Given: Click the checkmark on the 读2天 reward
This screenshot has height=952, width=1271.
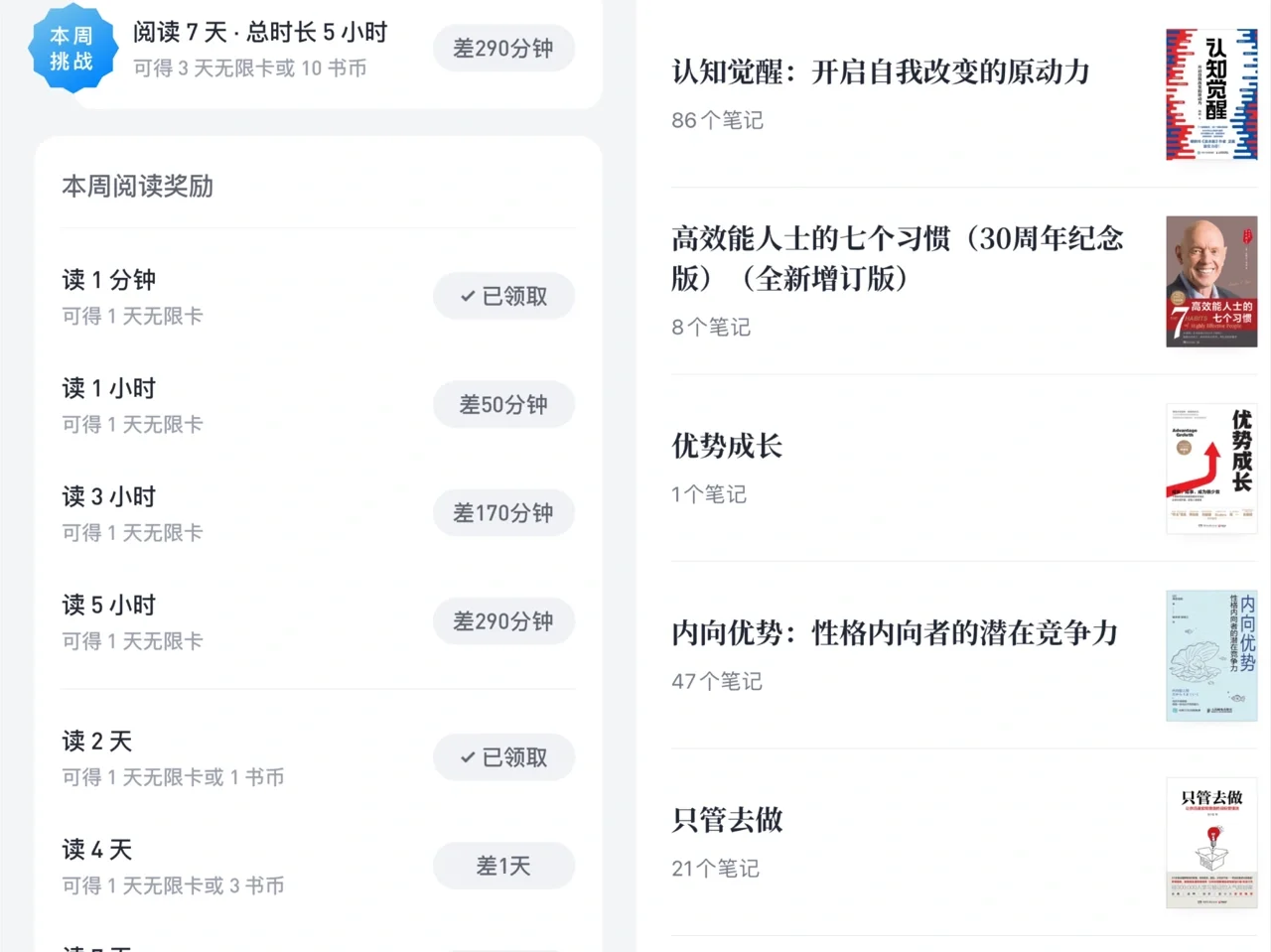Looking at the screenshot, I should tap(467, 756).
